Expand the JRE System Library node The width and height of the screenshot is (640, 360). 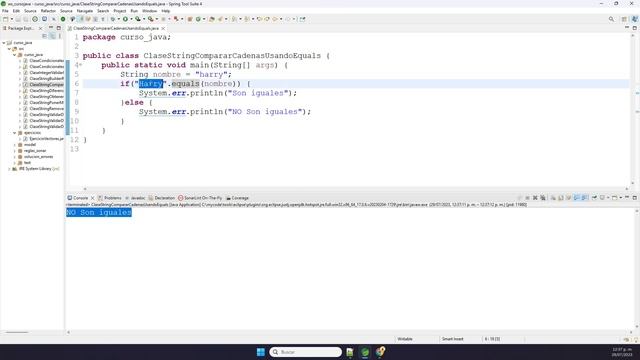[x=9, y=169]
